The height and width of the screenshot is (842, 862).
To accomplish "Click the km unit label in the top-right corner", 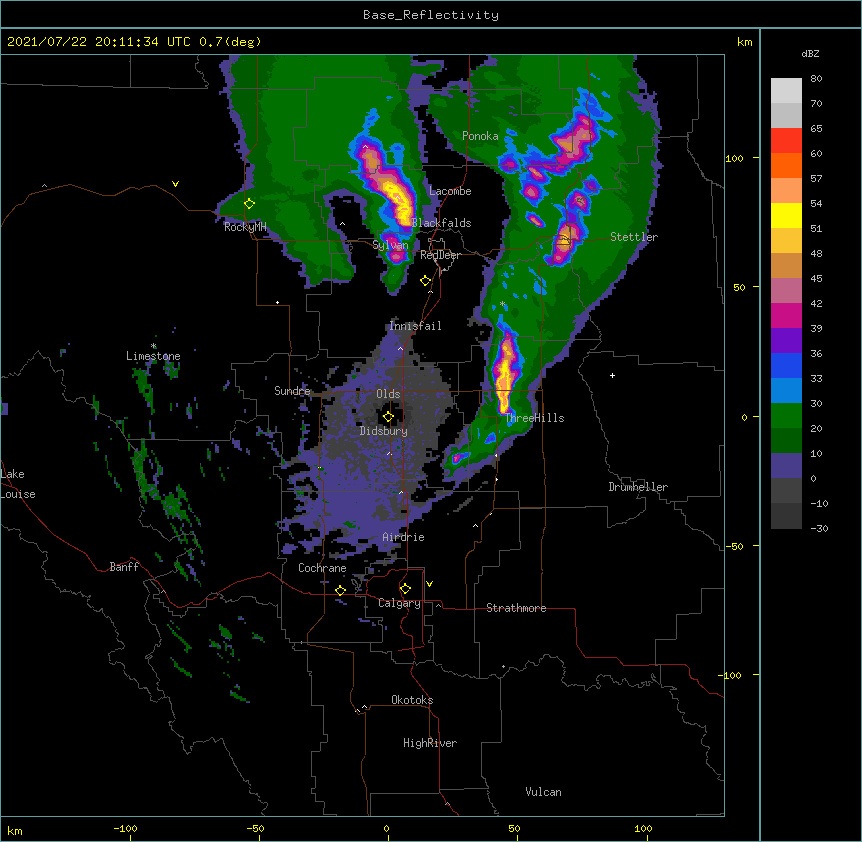I will [x=744, y=42].
